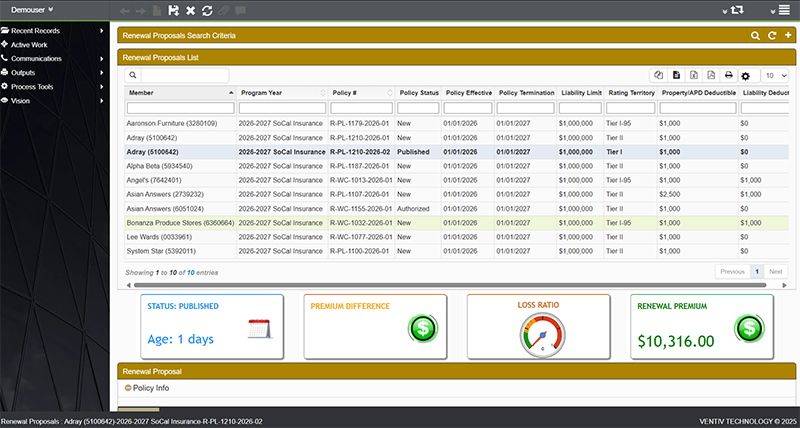Add new renewal proposal with plus icon

(787, 35)
